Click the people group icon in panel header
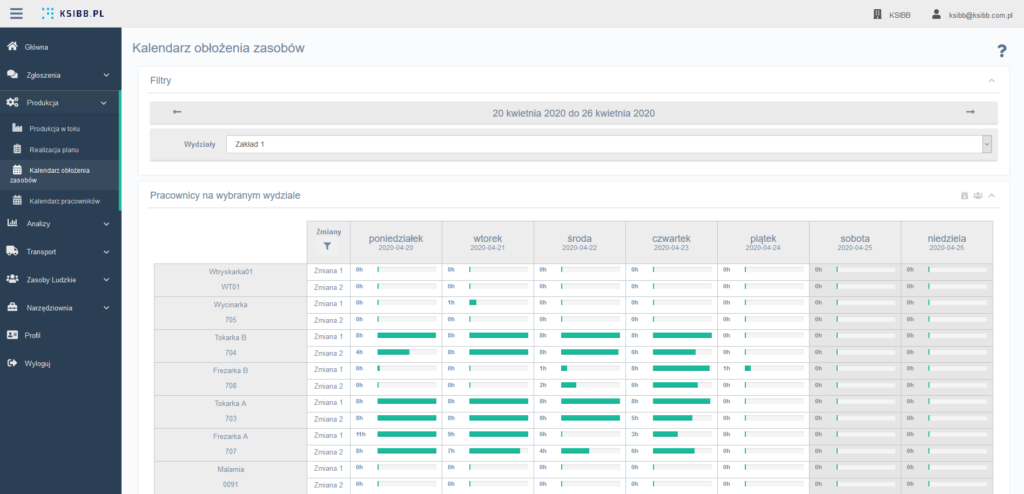1024x494 pixels. (977, 196)
